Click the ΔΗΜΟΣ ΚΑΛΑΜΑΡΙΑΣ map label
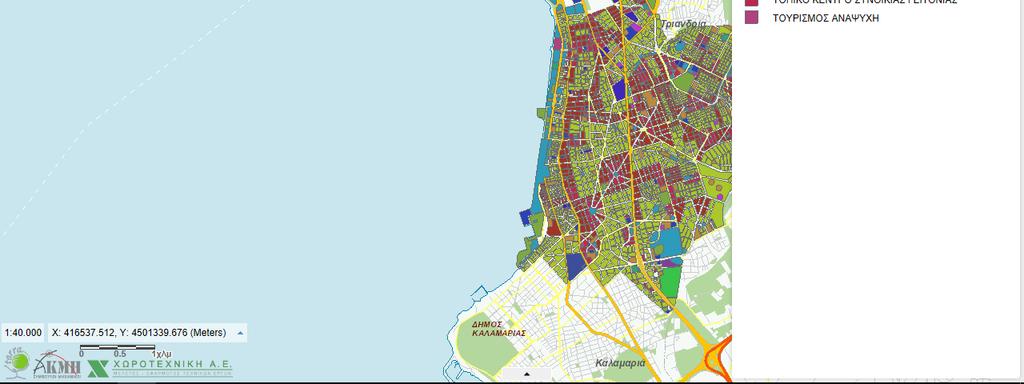 click(x=500, y=328)
